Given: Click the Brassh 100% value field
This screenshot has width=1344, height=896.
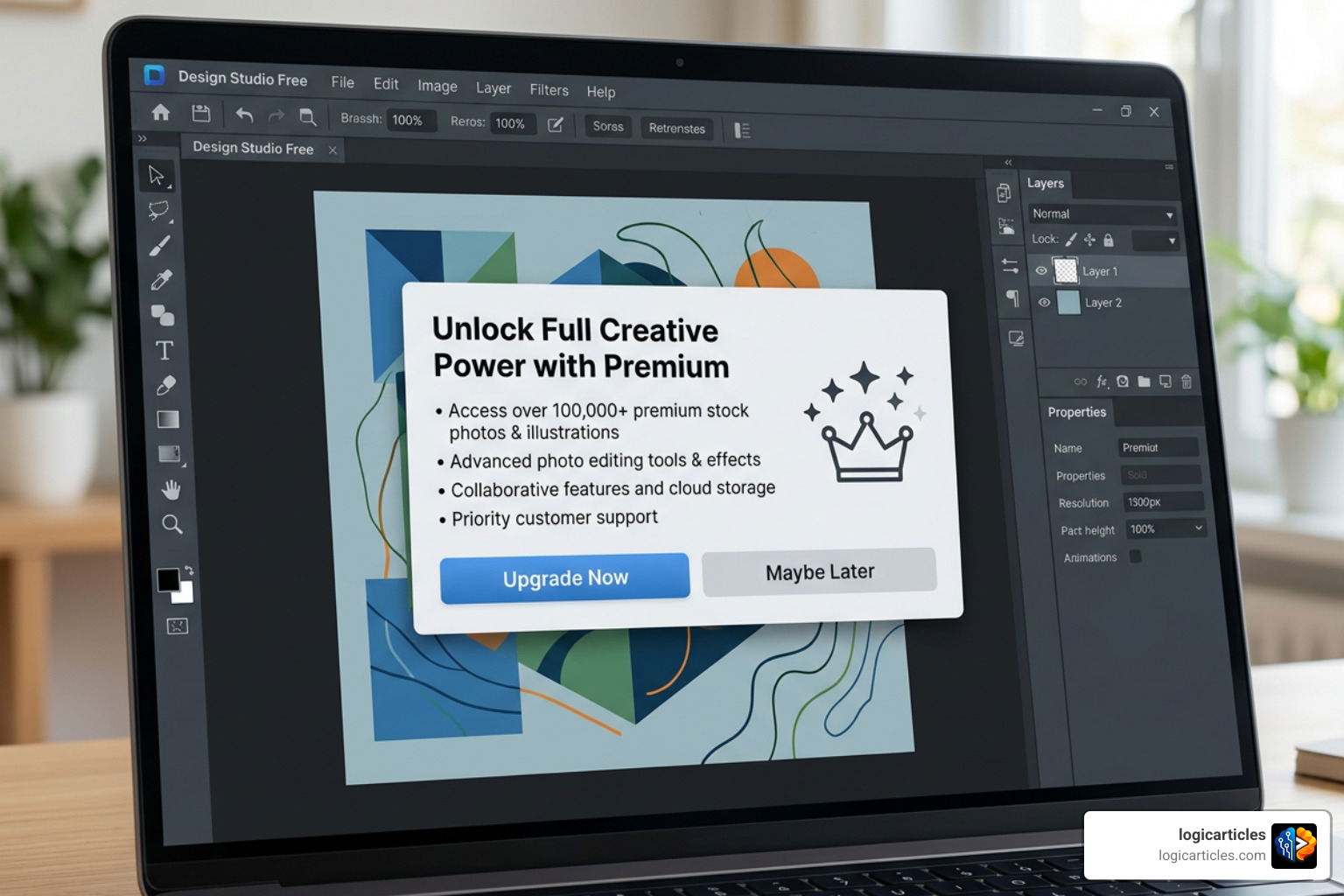Looking at the screenshot, I should tap(411, 120).
